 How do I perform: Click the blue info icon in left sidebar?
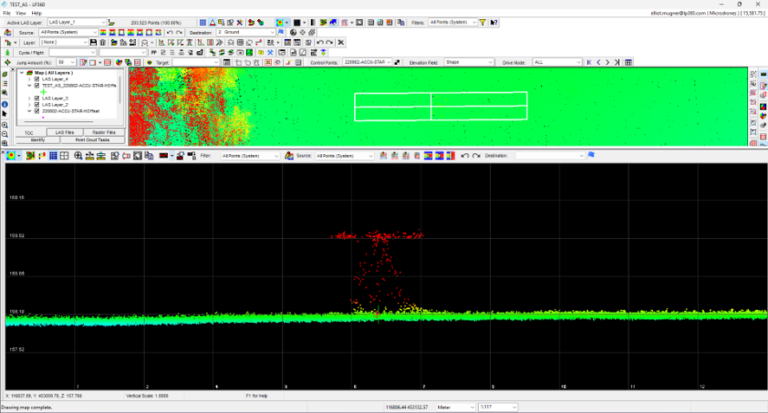5,104
